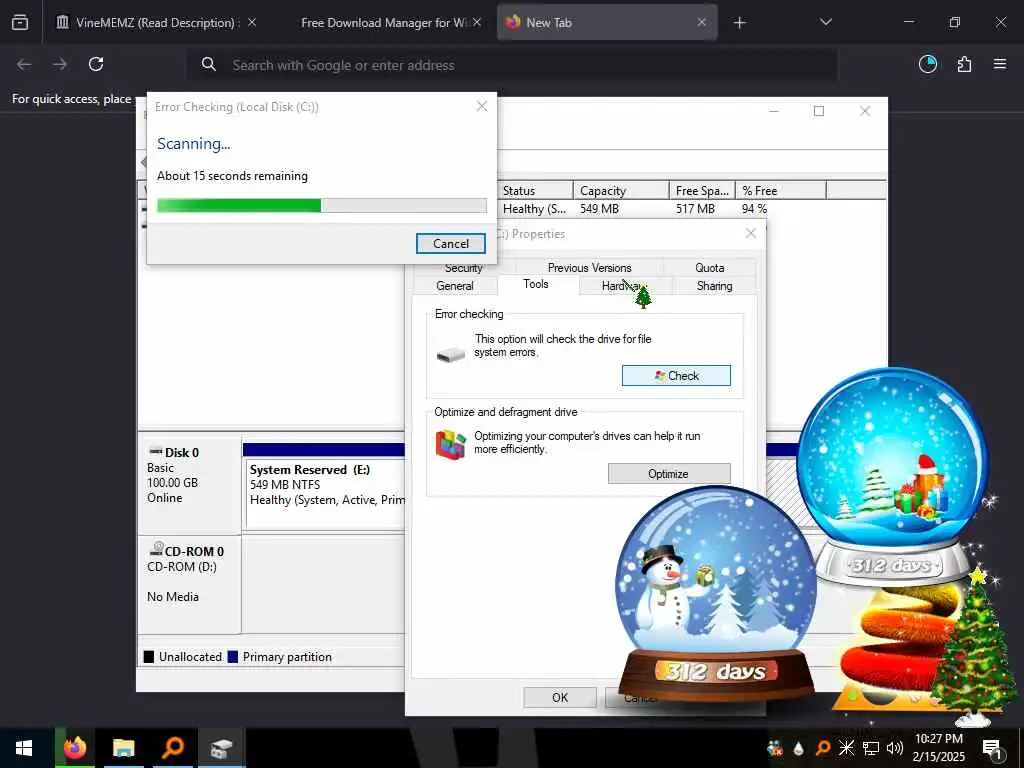Viewport: 1024px width, 768px height.
Task: Click the small Christmas tree near Hardware tab
Action: [x=643, y=296]
